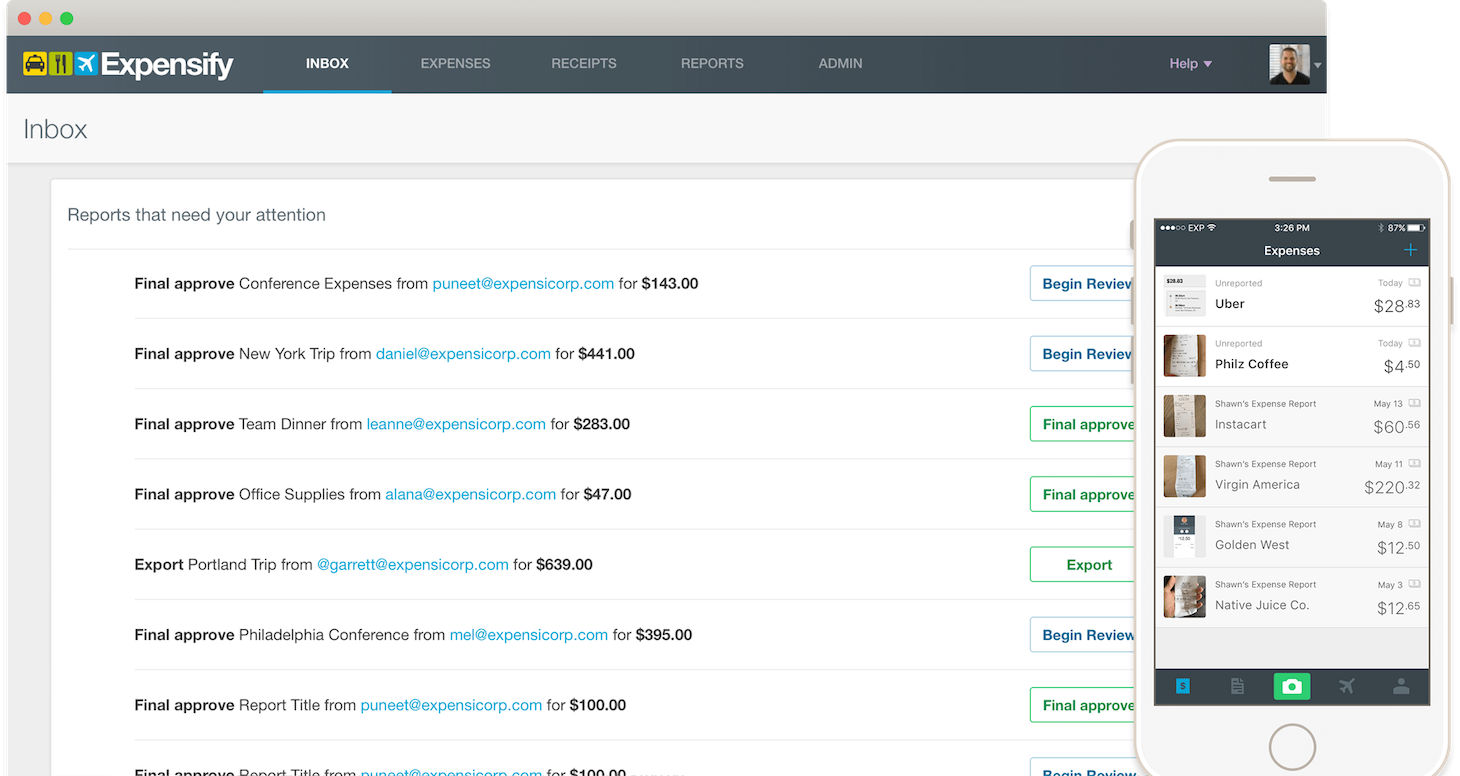Tap the Golden West receipt thumbnail

[1185, 536]
